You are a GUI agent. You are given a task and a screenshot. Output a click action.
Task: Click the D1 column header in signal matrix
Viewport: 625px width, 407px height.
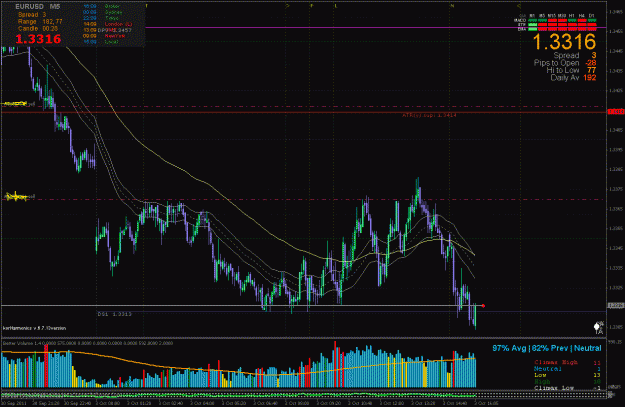click(x=592, y=16)
